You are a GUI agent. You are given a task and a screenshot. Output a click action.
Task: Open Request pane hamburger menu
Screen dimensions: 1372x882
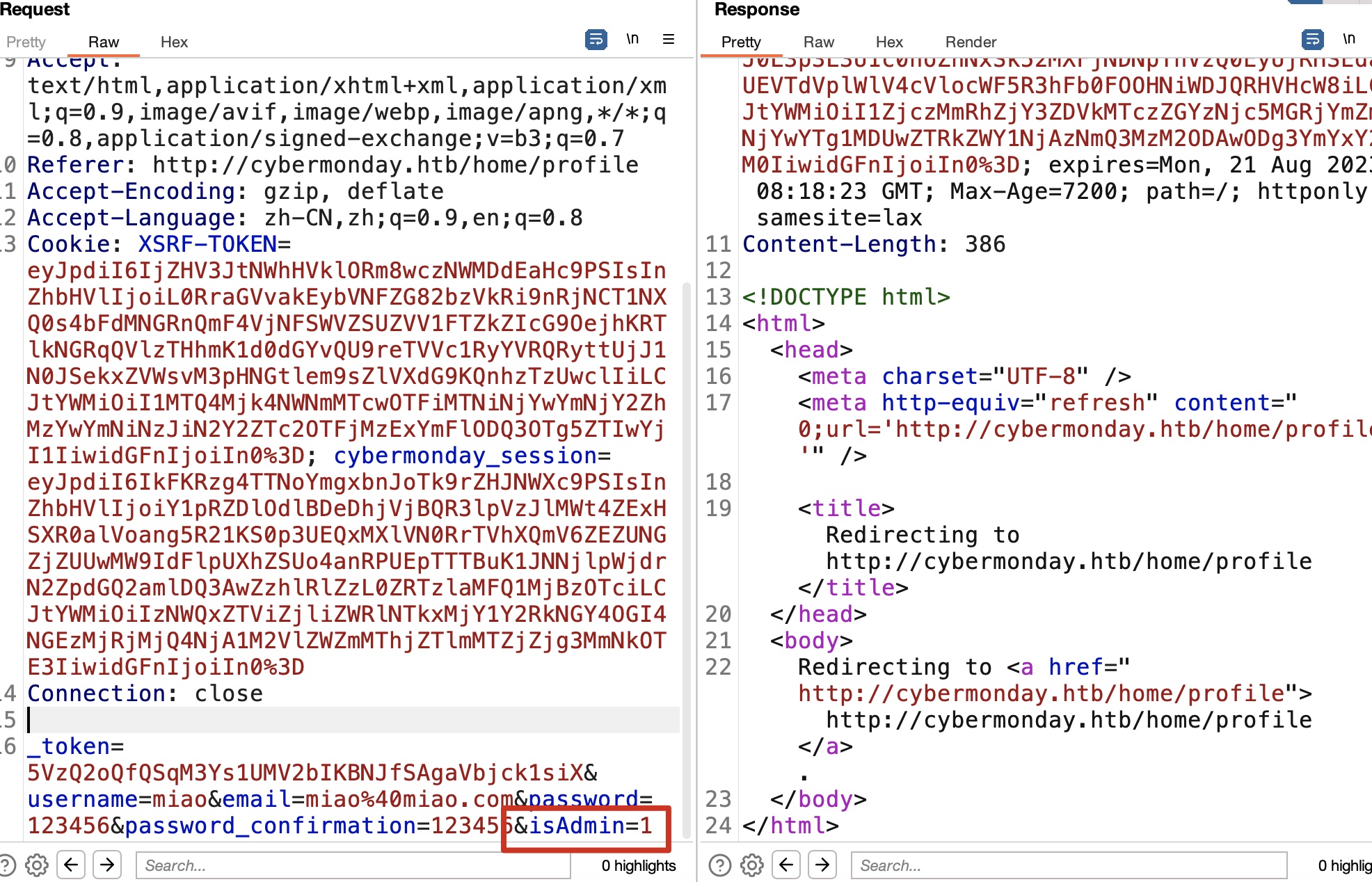tap(669, 40)
